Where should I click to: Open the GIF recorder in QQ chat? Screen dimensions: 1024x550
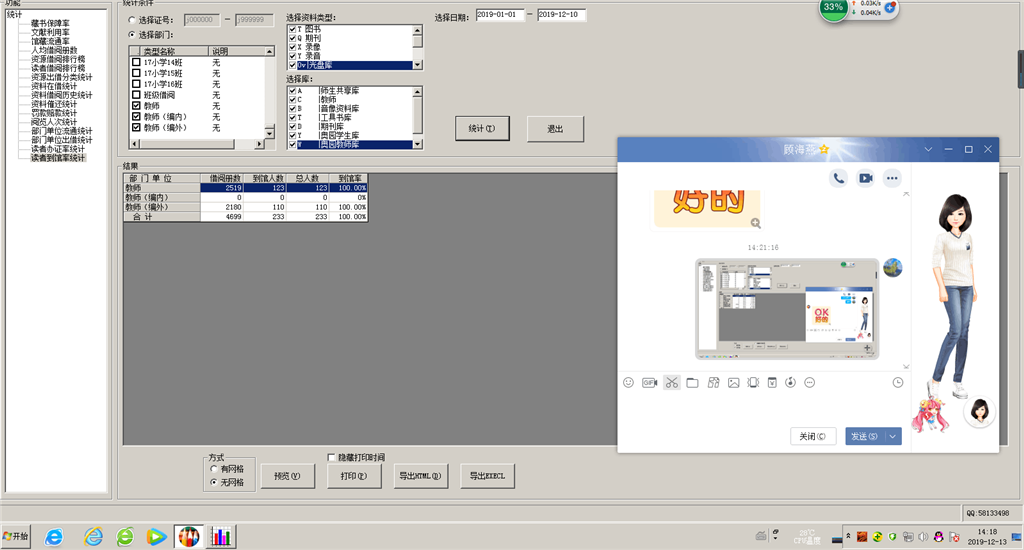click(x=649, y=383)
